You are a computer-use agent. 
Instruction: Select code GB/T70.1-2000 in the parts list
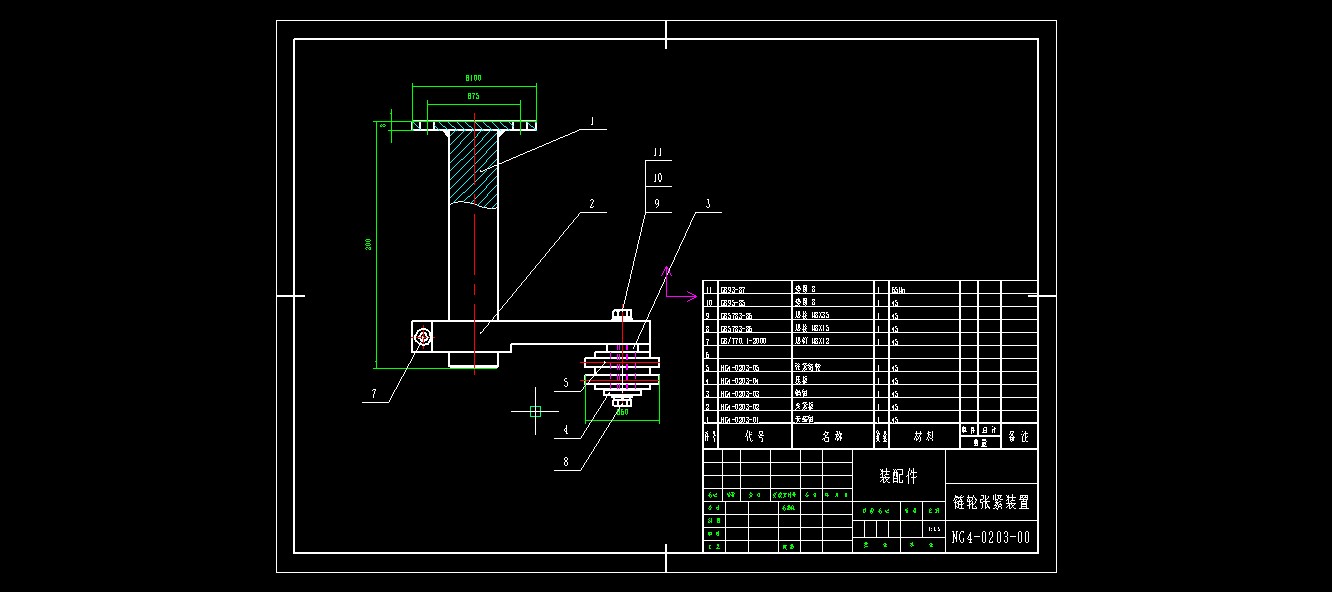point(743,341)
